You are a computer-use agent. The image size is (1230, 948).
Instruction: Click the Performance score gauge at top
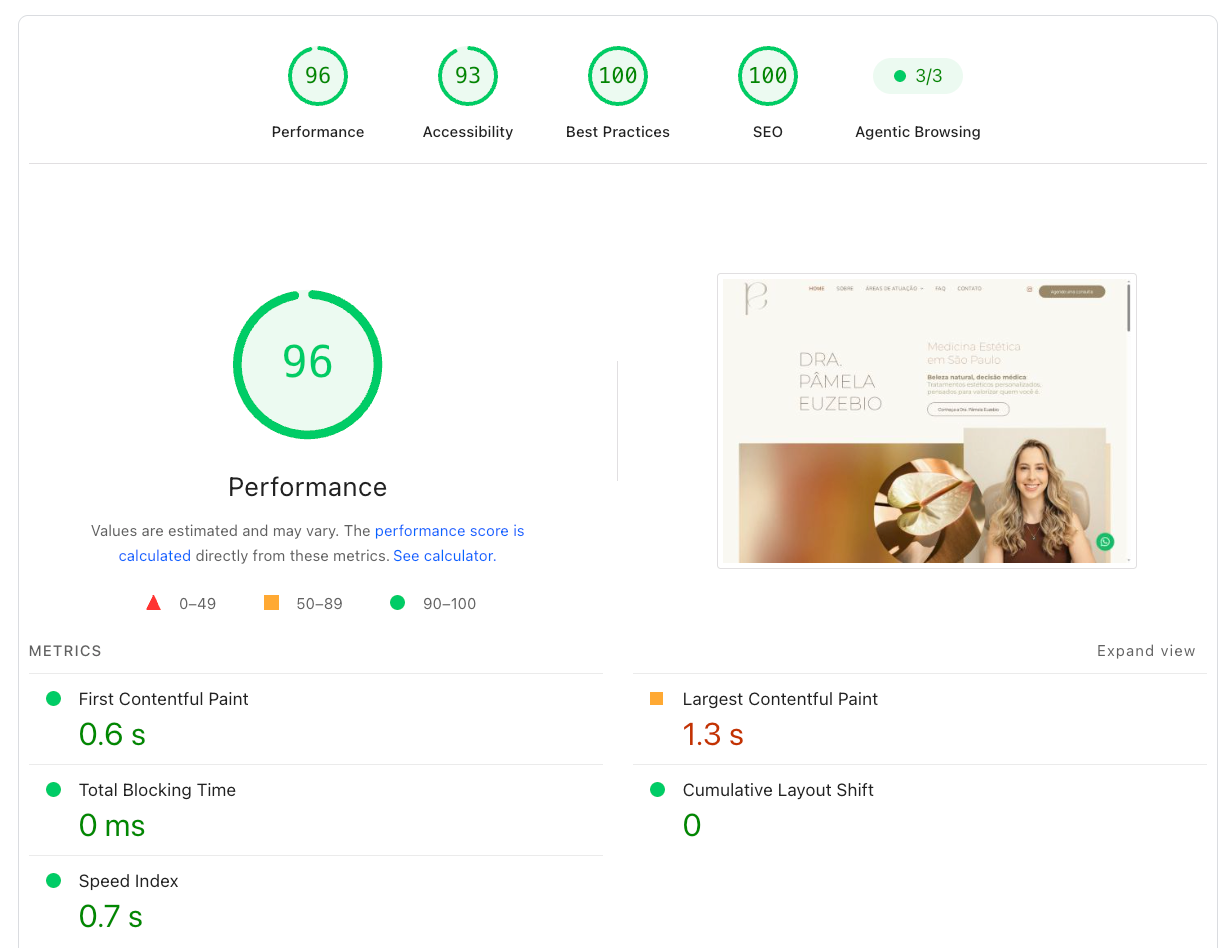point(318,76)
